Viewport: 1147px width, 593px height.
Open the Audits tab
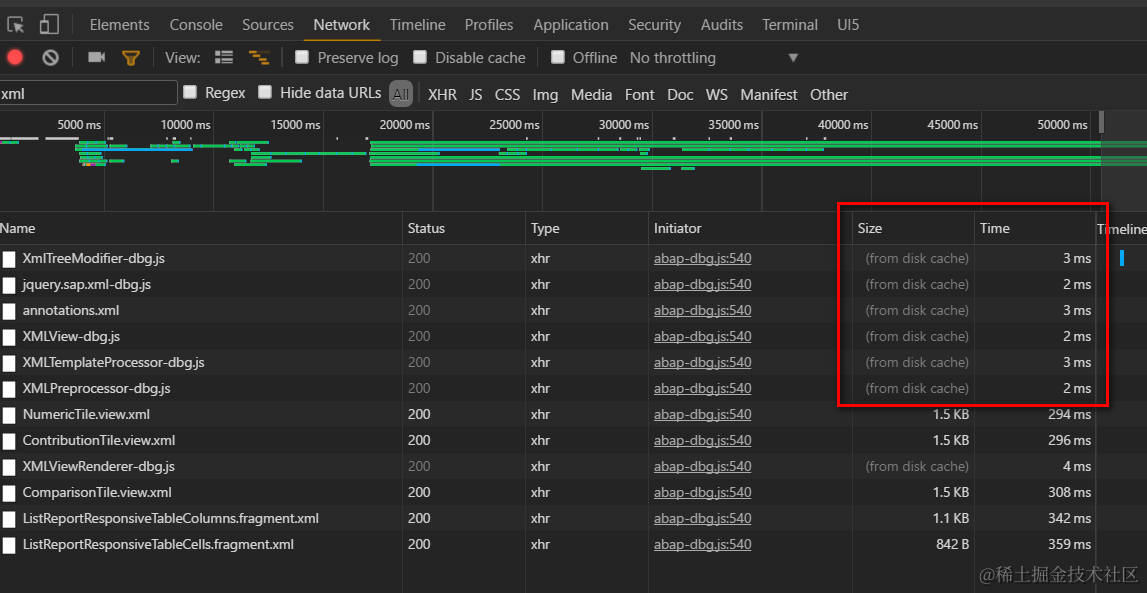[722, 25]
